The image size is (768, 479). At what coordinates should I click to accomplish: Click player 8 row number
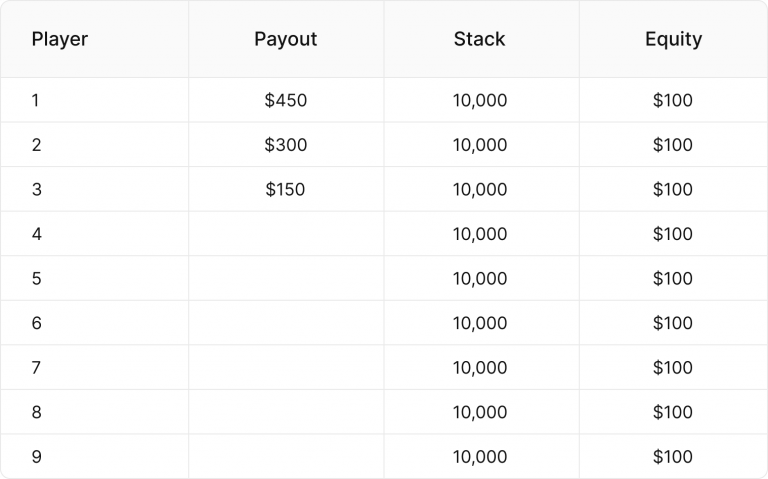[36, 412]
